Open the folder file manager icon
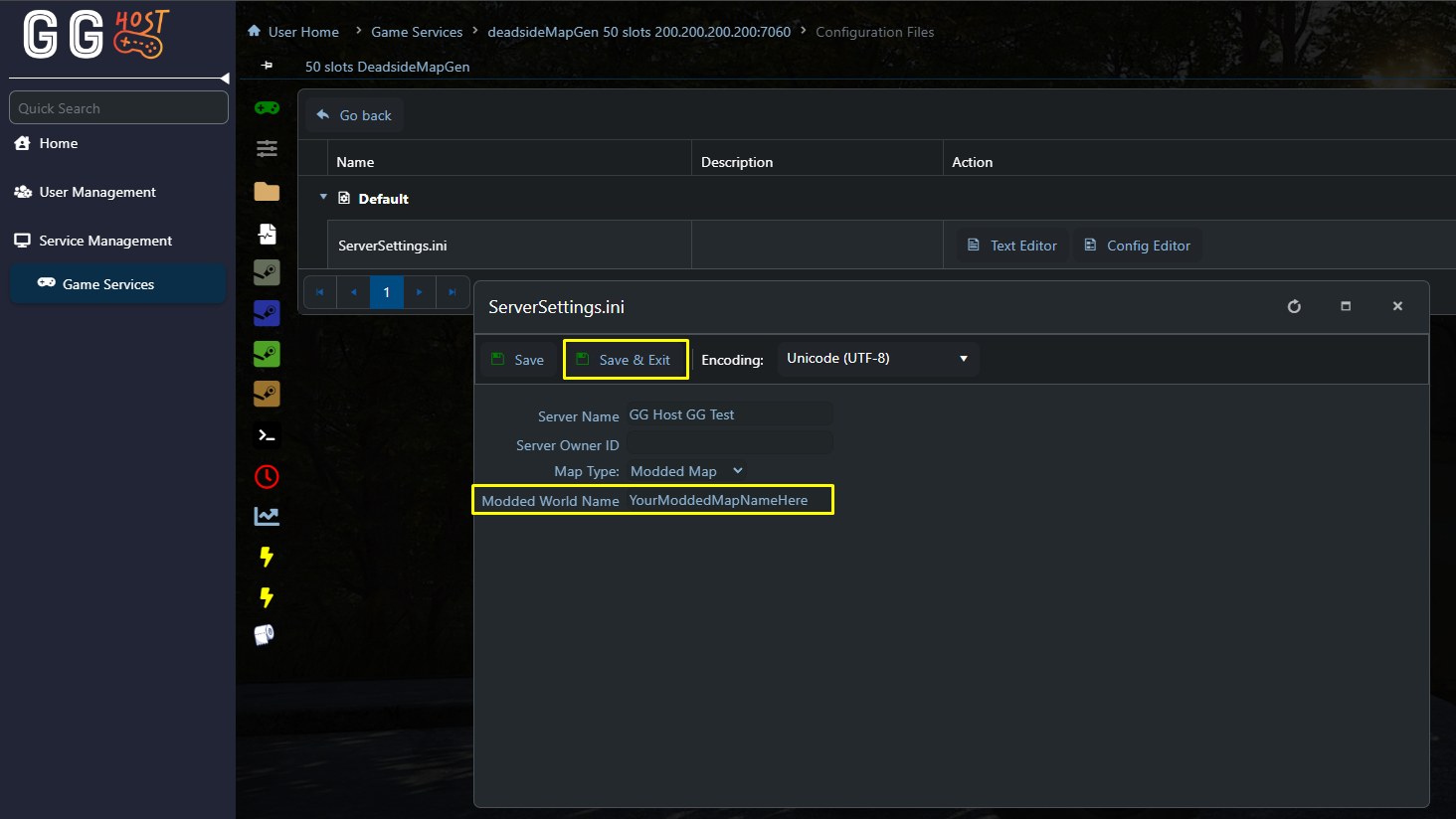1456x819 pixels. pyautogui.click(x=267, y=191)
